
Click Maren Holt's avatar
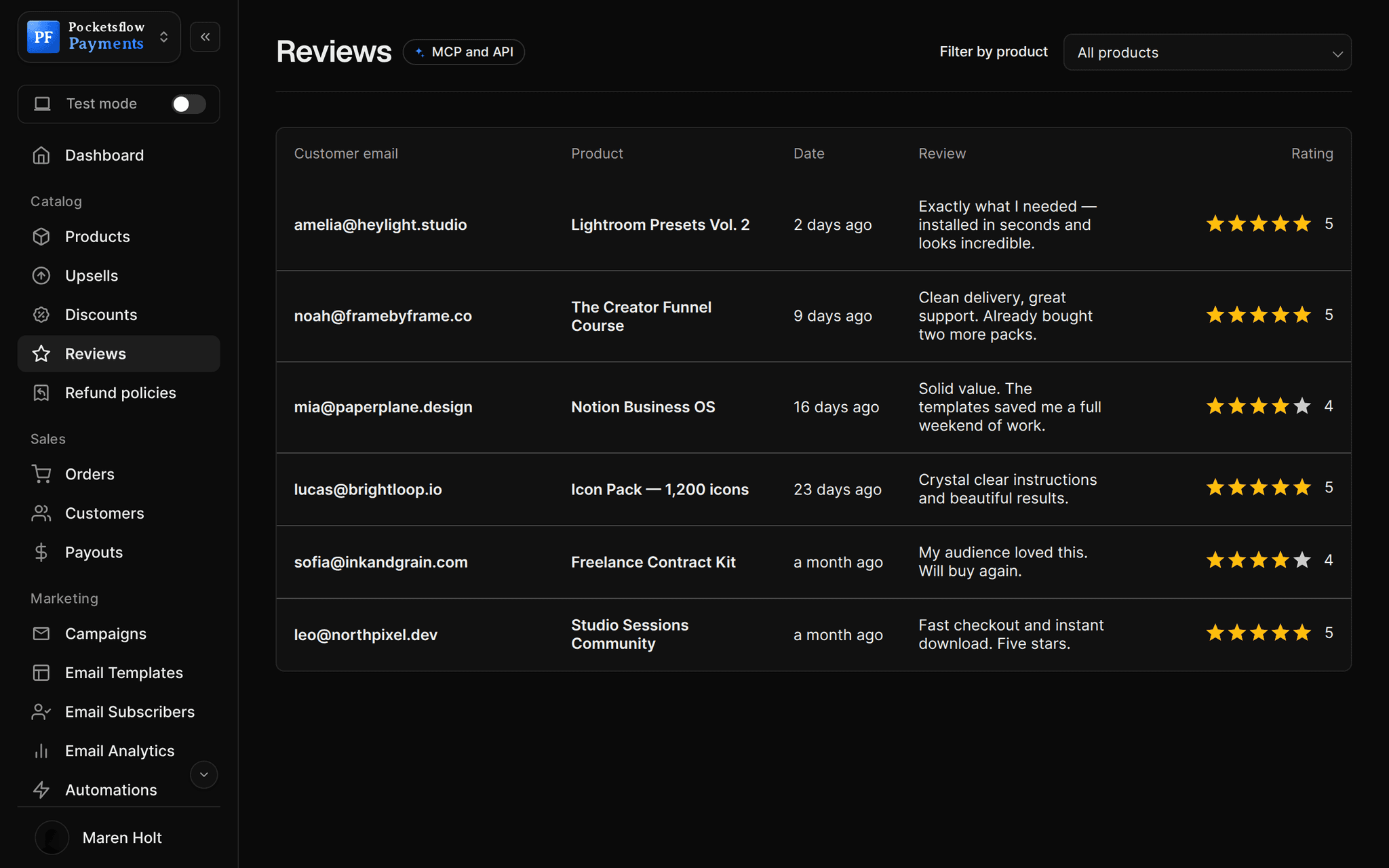point(52,837)
